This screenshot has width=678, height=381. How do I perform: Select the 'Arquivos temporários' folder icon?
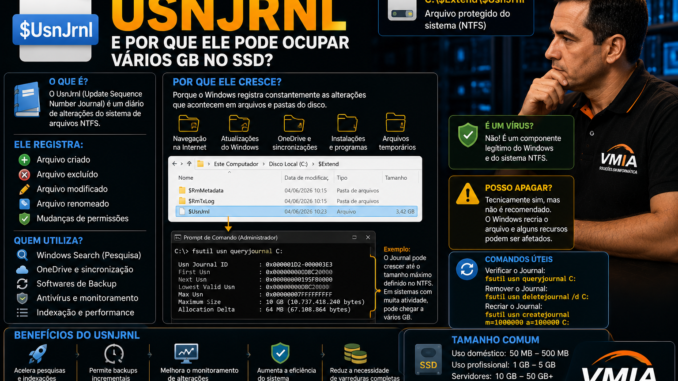coord(396,122)
